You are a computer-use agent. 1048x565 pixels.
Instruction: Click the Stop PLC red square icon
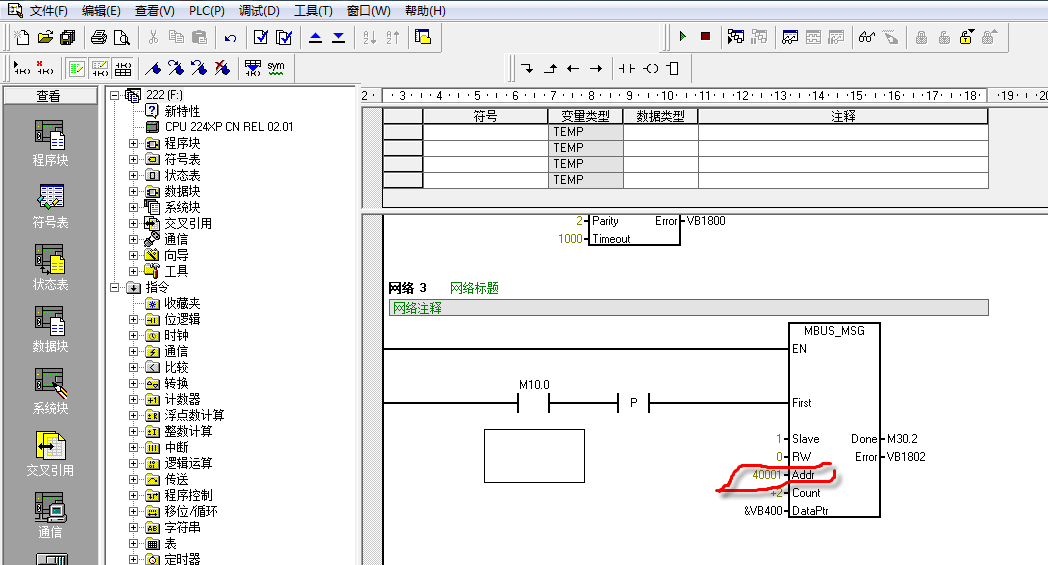pos(705,37)
